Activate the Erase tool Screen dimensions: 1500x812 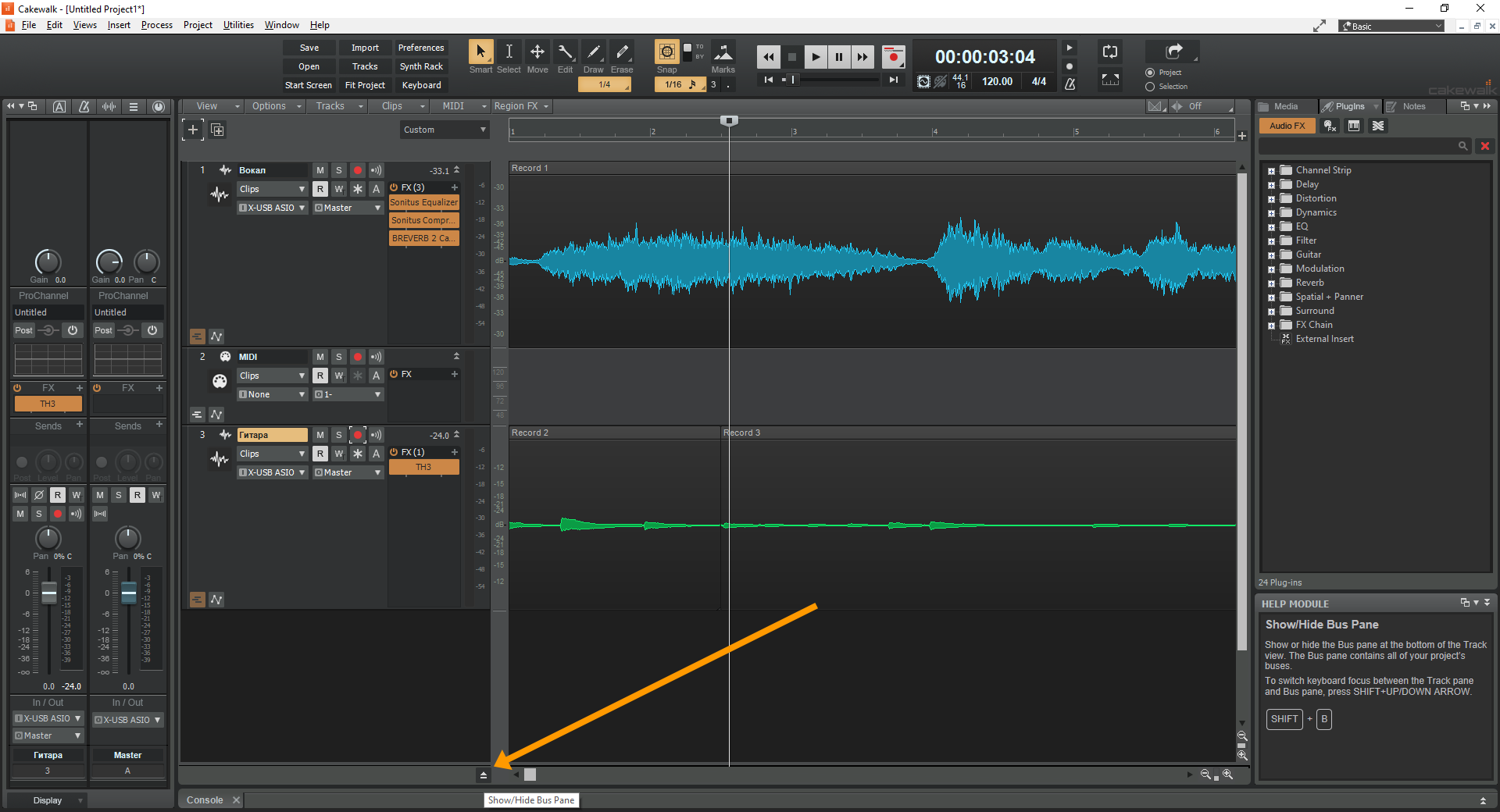pyautogui.click(x=622, y=52)
